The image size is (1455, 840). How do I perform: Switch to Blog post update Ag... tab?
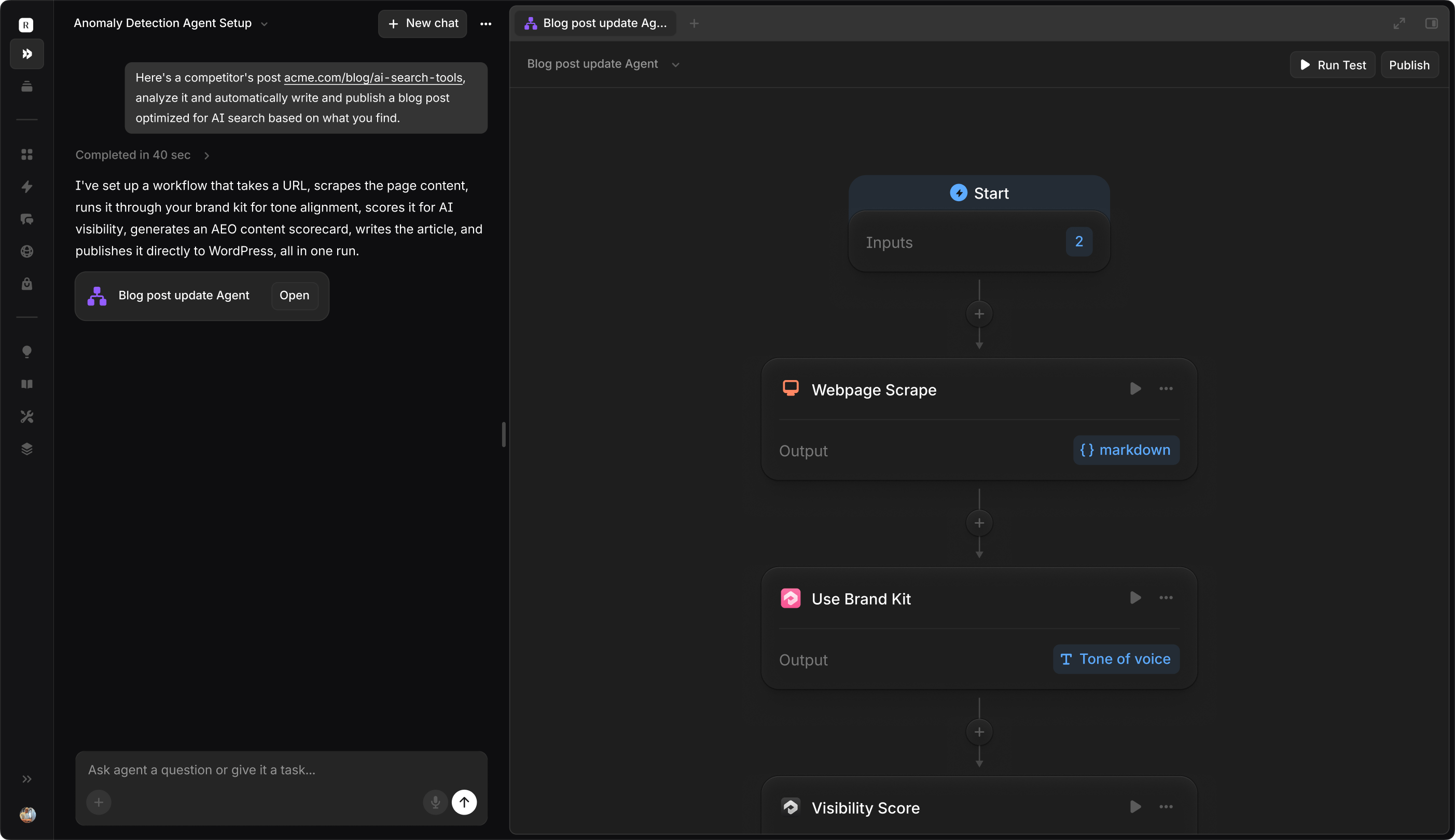595,23
